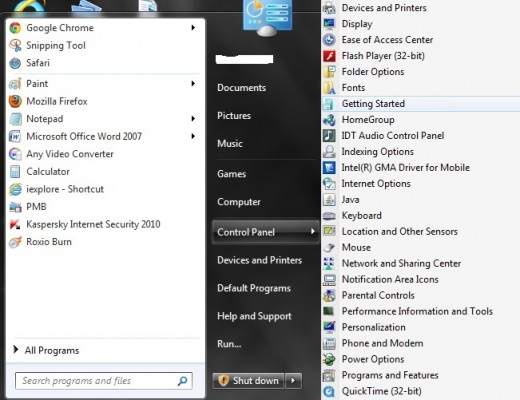520x400 pixels.
Task: Open Notification Area Icons
Action: (390, 279)
